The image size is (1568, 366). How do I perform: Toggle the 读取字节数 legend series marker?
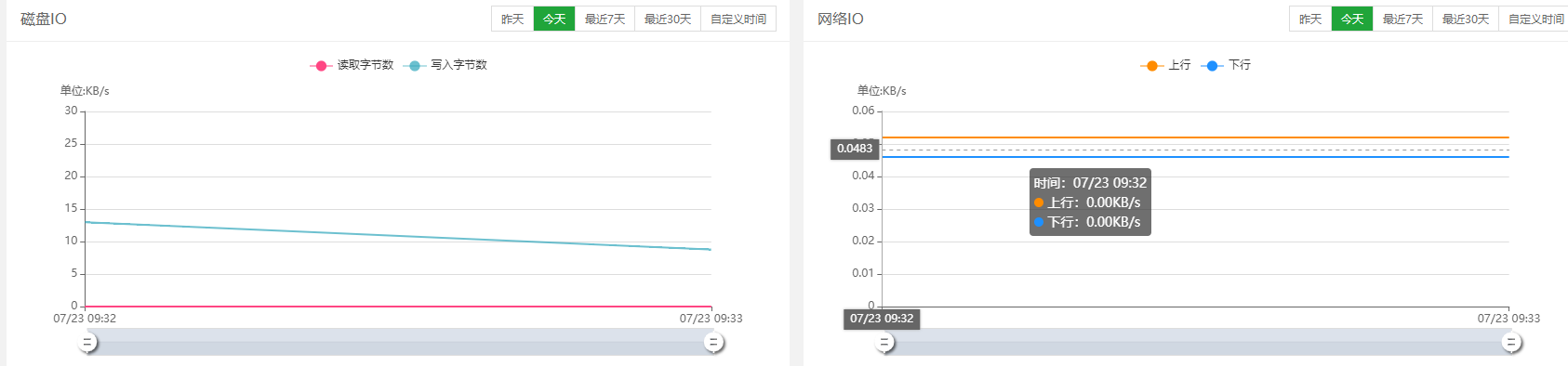321,65
